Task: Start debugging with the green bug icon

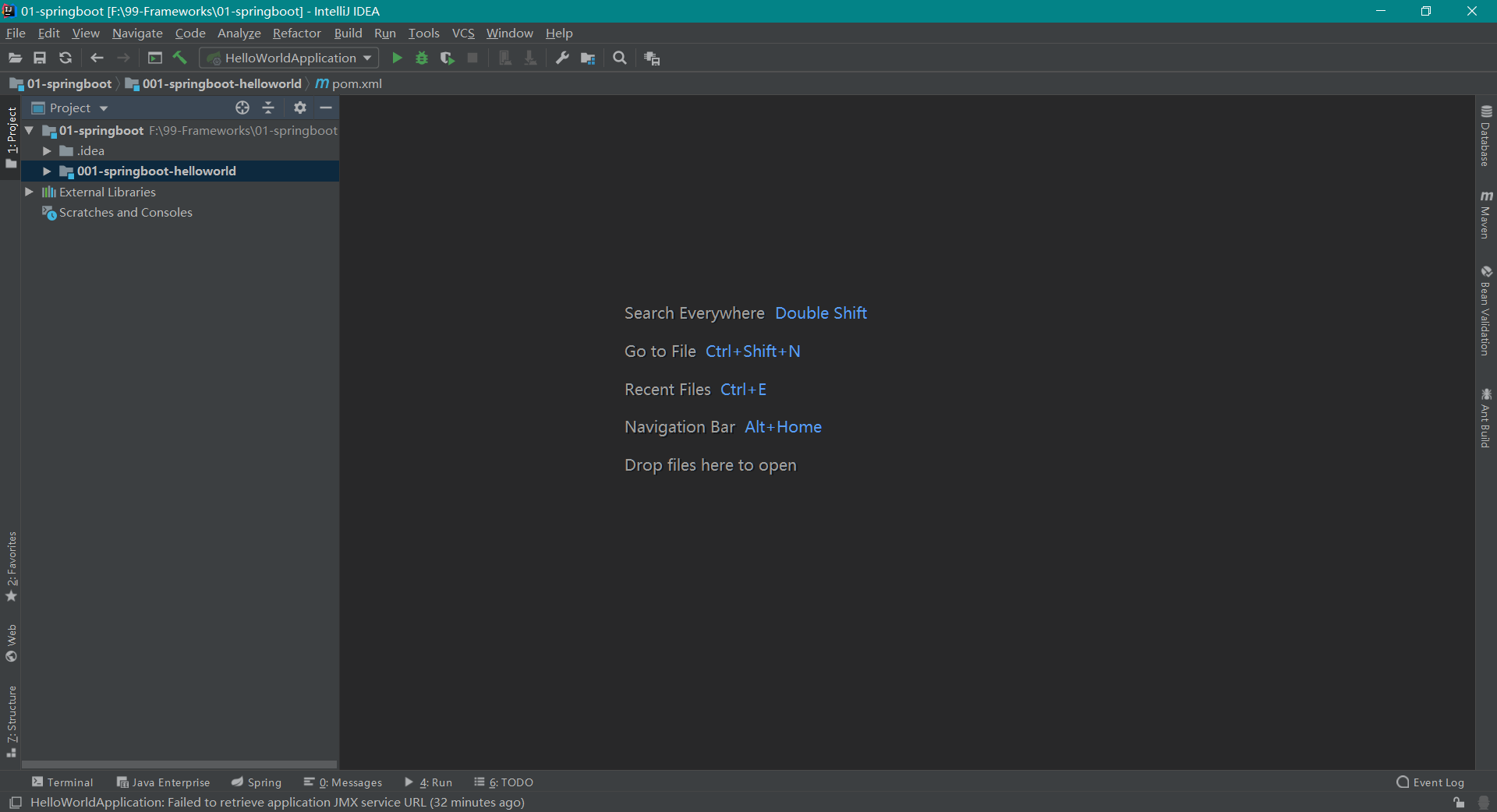Action: 422,58
